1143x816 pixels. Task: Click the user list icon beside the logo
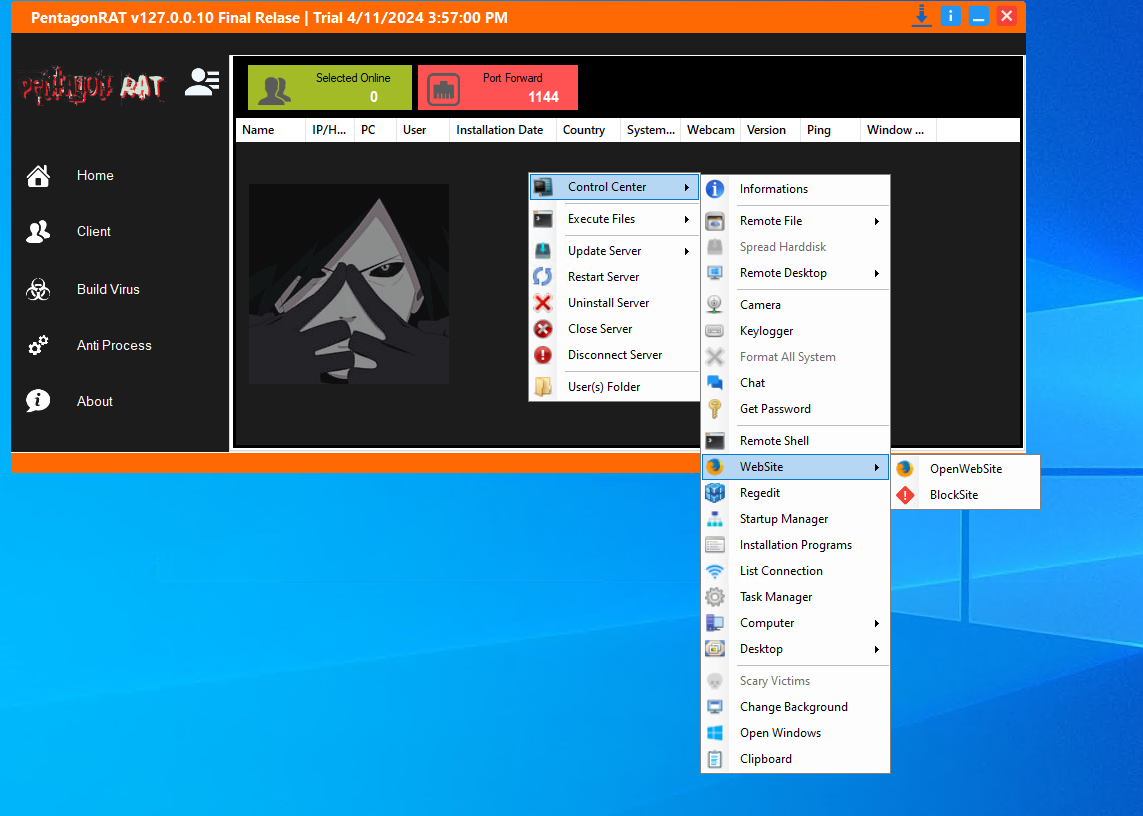pos(202,83)
